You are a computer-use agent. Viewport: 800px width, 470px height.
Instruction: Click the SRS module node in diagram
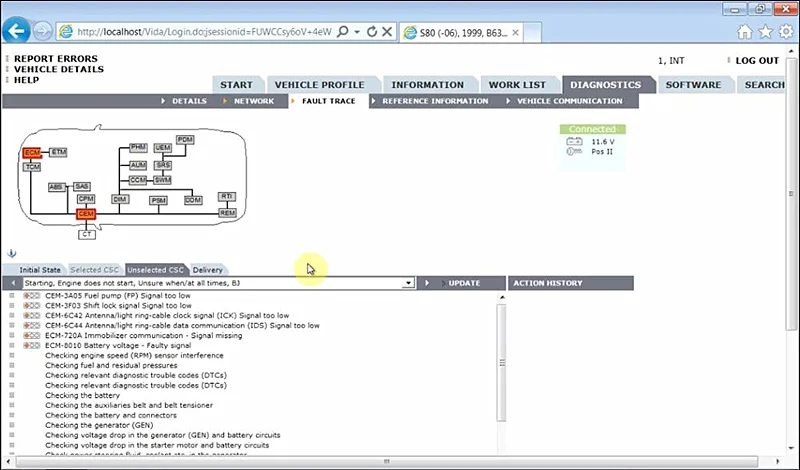(x=163, y=165)
